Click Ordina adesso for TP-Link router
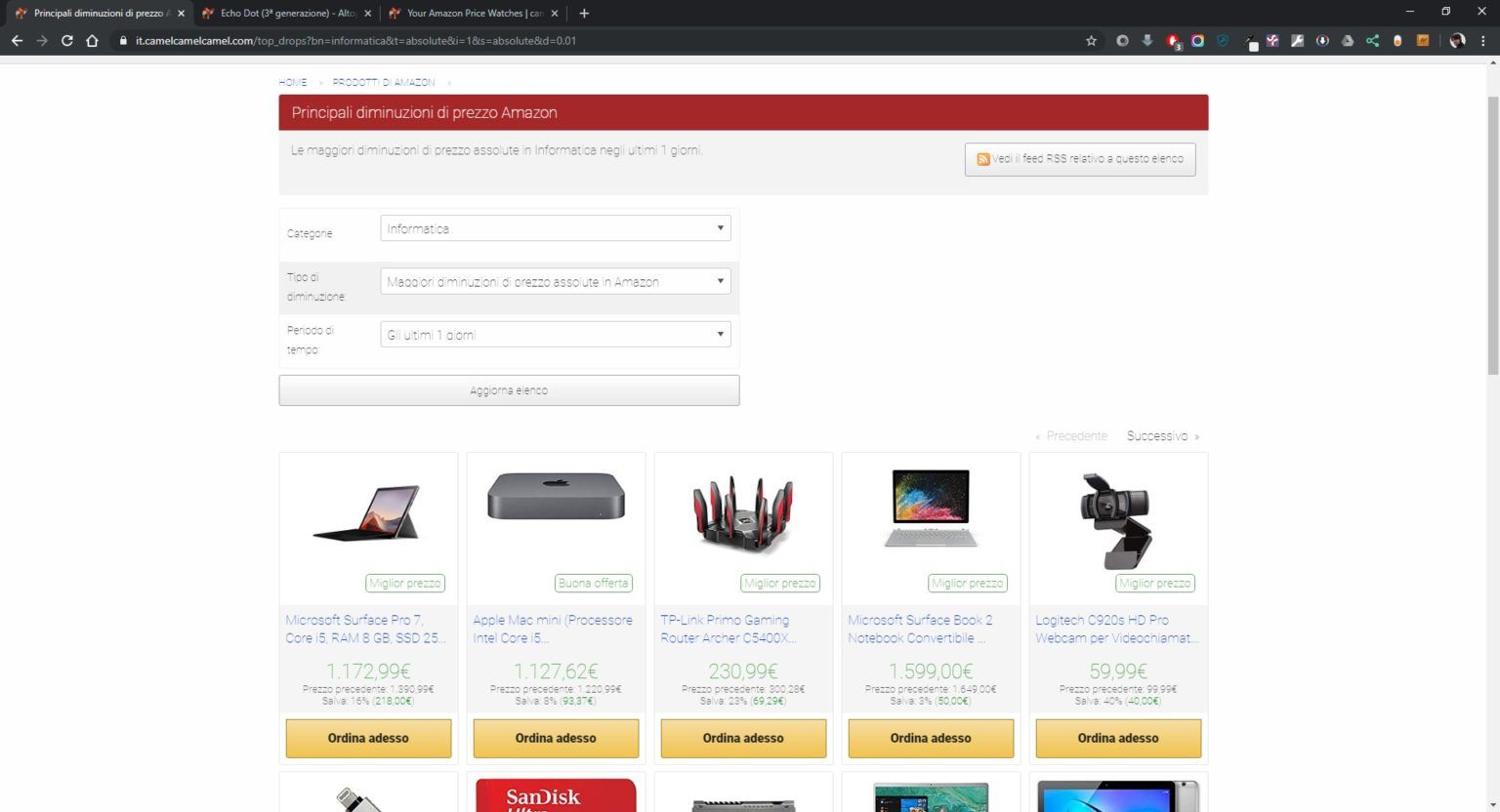The width and height of the screenshot is (1500, 812). pos(743,739)
